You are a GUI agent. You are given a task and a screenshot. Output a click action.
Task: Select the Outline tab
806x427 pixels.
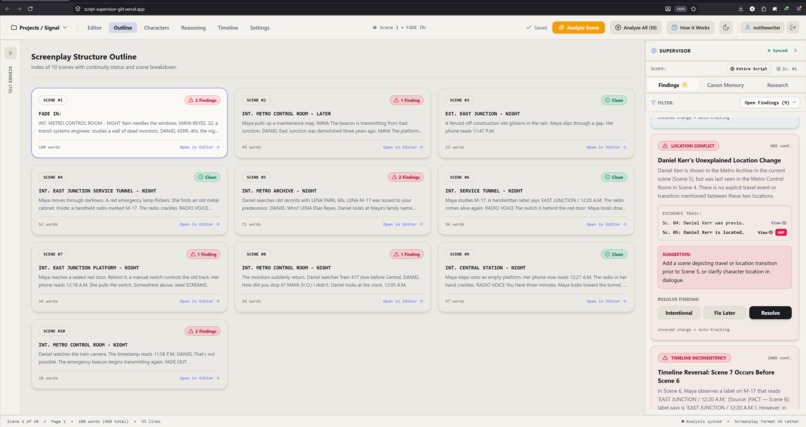click(x=123, y=28)
